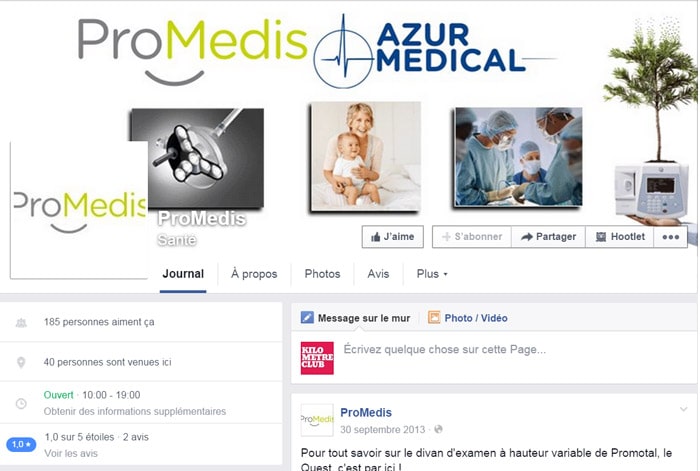Click Obtenir des informations supplémentaires link
Image resolution: width=700 pixels, height=471 pixels.
tap(135, 411)
